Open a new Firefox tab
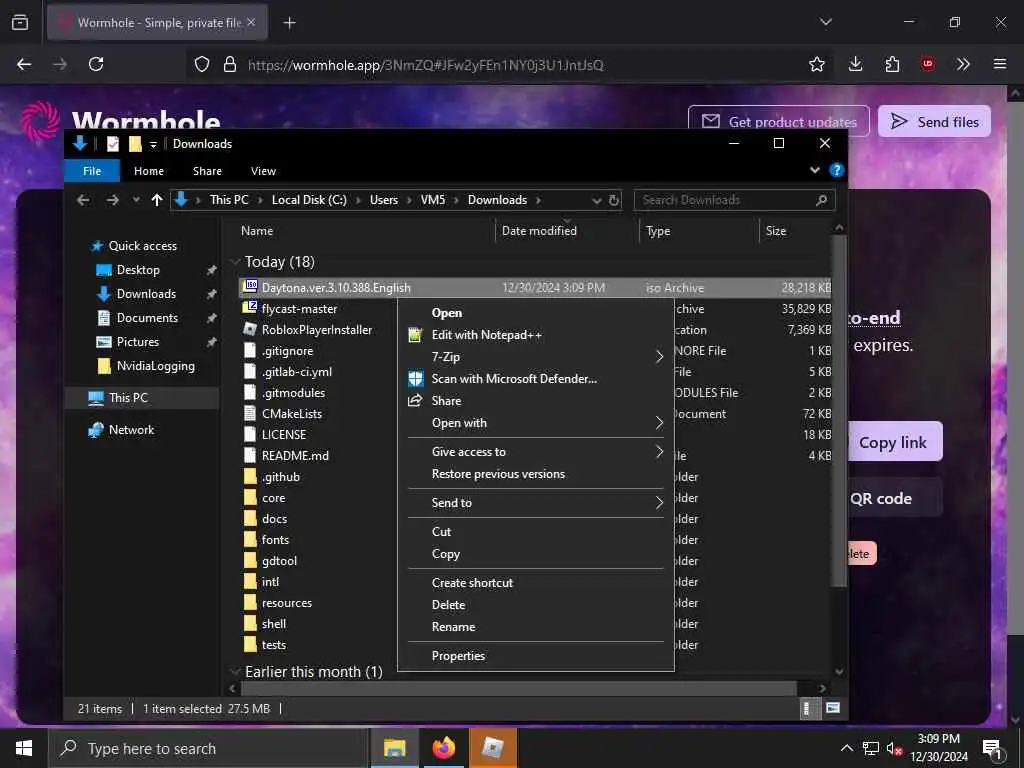This screenshot has width=1024, height=768. [289, 23]
